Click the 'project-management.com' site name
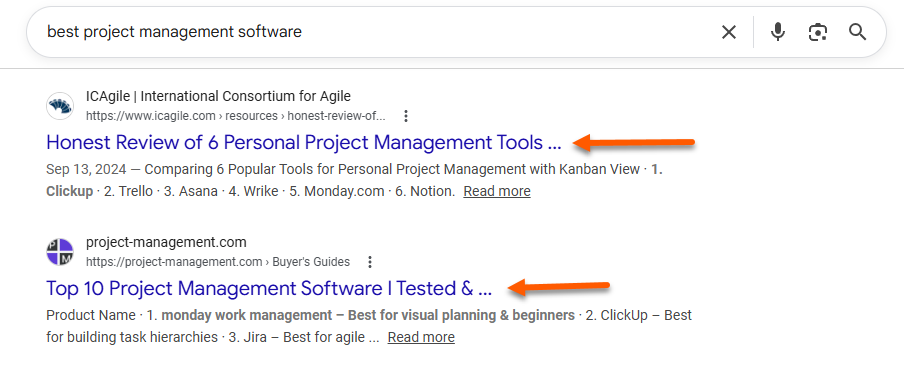Screen dimensions: 904x370 [166, 242]
